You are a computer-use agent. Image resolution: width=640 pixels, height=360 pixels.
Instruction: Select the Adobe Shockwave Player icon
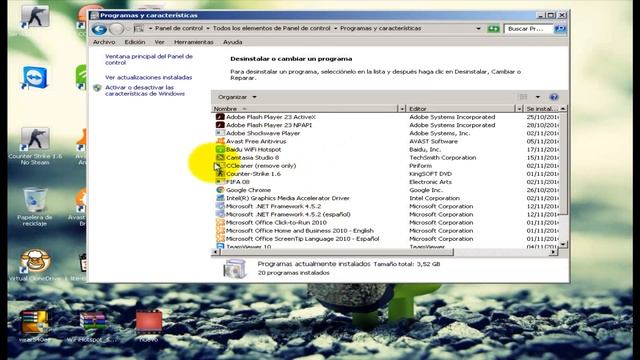[x=220, y=133]
